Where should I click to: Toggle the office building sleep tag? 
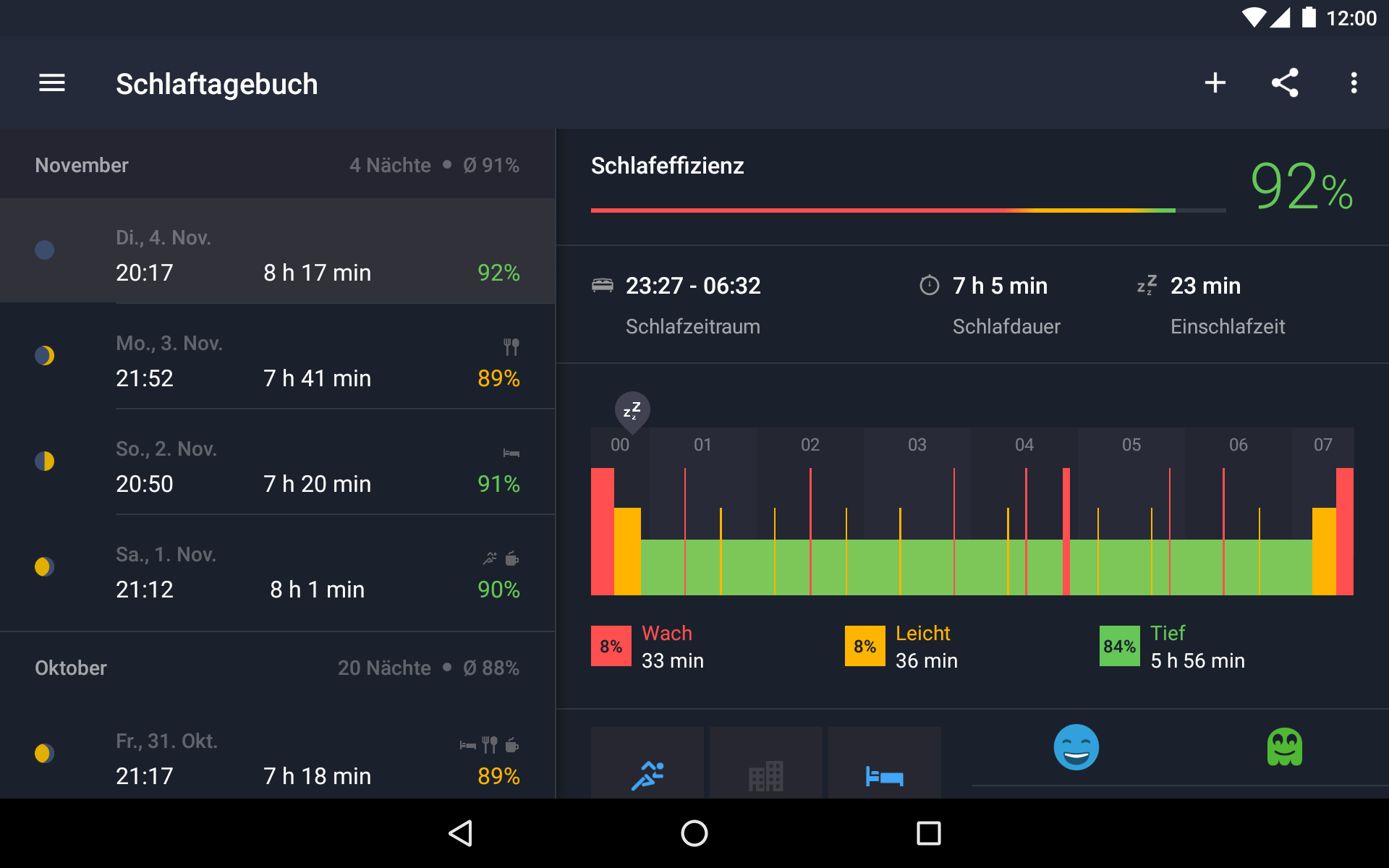(766, 763)
